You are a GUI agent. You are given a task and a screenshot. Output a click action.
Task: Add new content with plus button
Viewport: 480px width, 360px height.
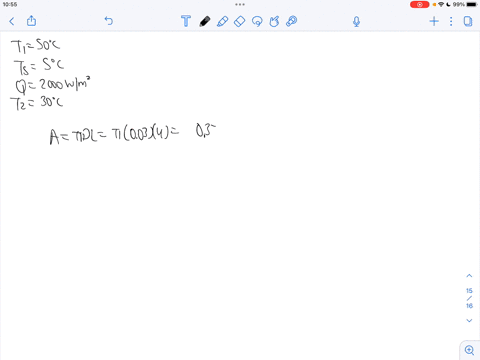[x=434, y=21]
